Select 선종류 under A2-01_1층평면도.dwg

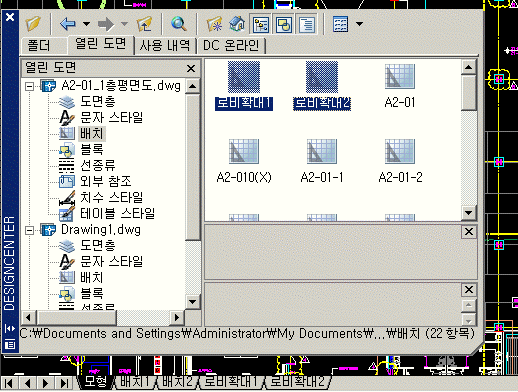pyautogui.click(x=98, y=165)
